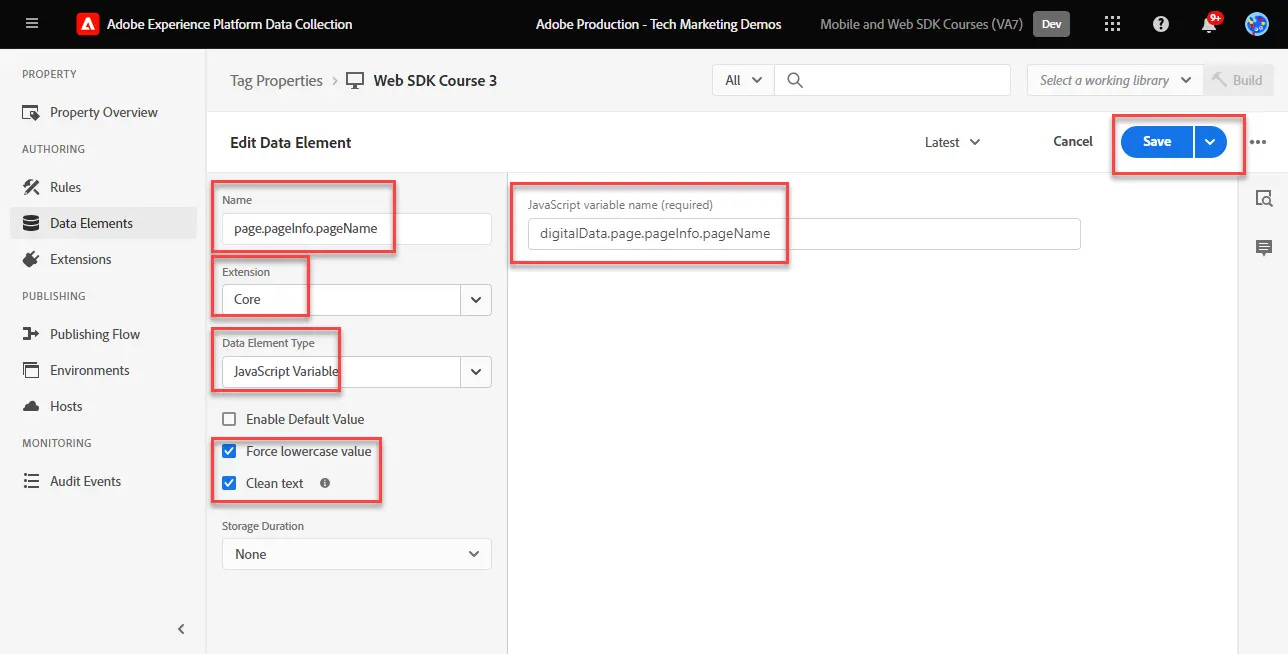Open the Storage Duration dropdown

click(356, 554)
